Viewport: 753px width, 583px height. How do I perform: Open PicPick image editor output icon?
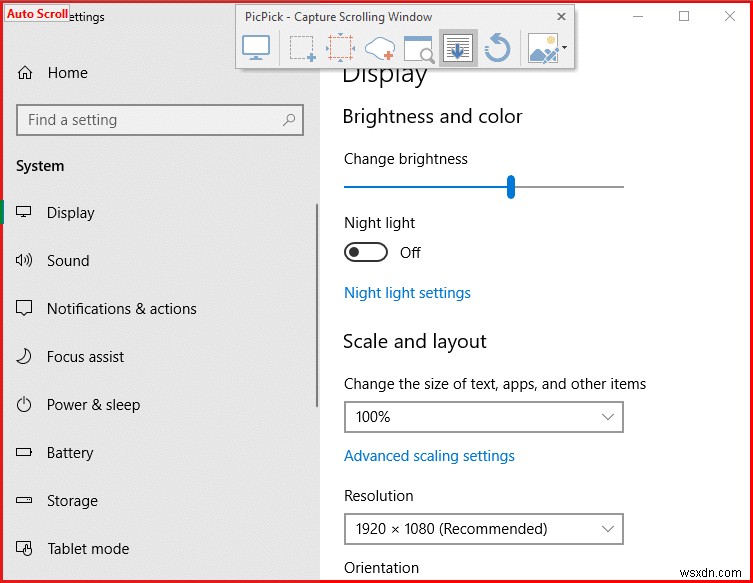coord(543,48)
